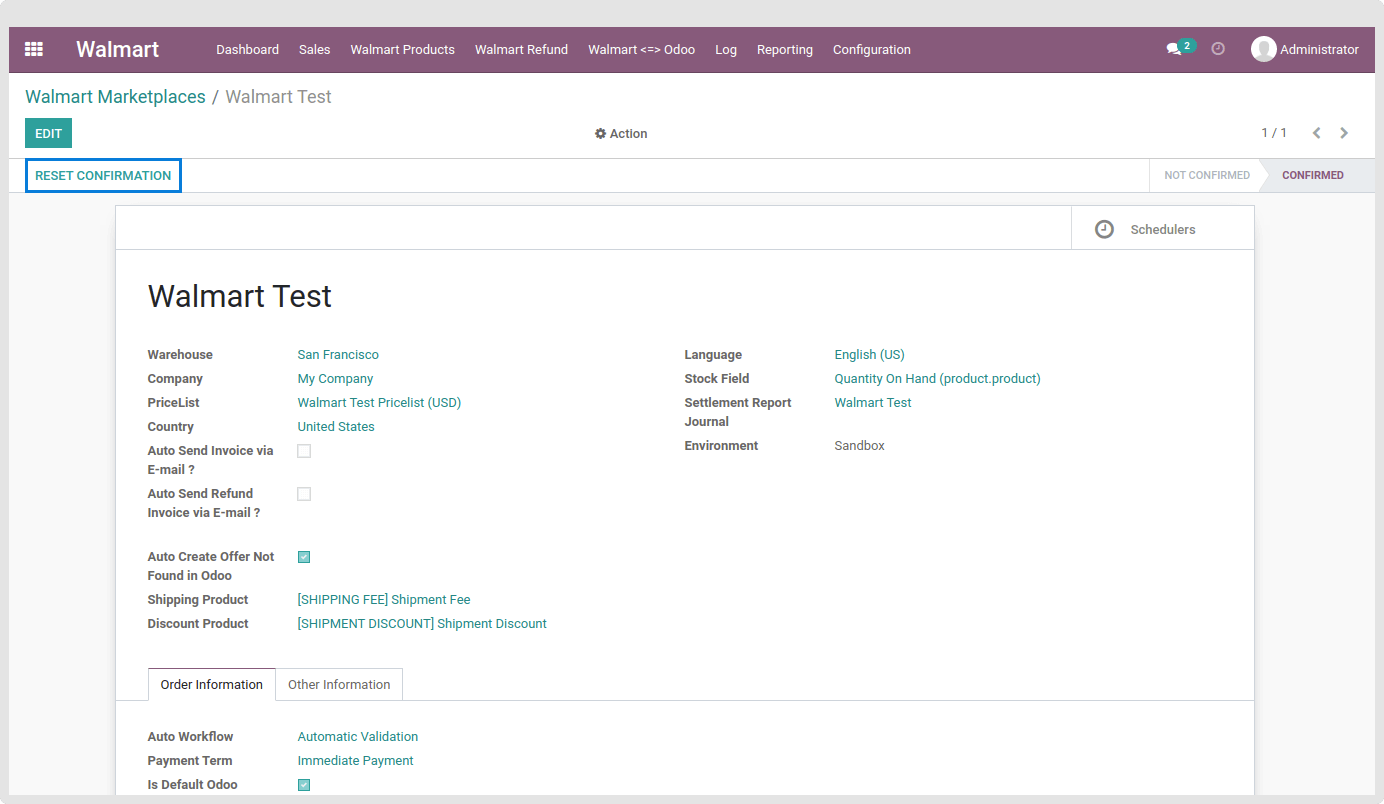Open Walmart Products menu

click(x=402, y=49)
